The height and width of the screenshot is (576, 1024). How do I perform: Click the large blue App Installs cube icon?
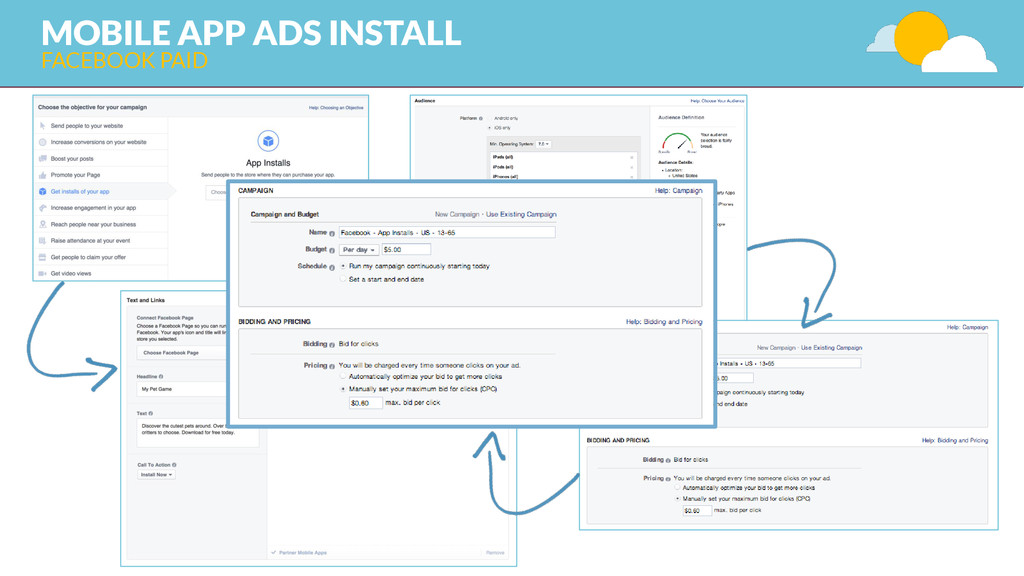[x=268, y=140]
